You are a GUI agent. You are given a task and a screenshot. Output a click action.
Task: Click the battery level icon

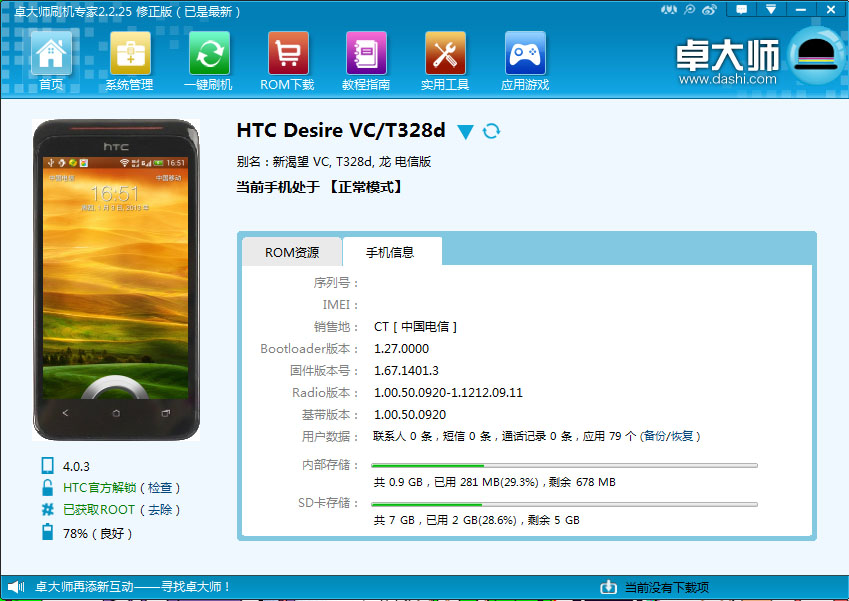point(48,532)
